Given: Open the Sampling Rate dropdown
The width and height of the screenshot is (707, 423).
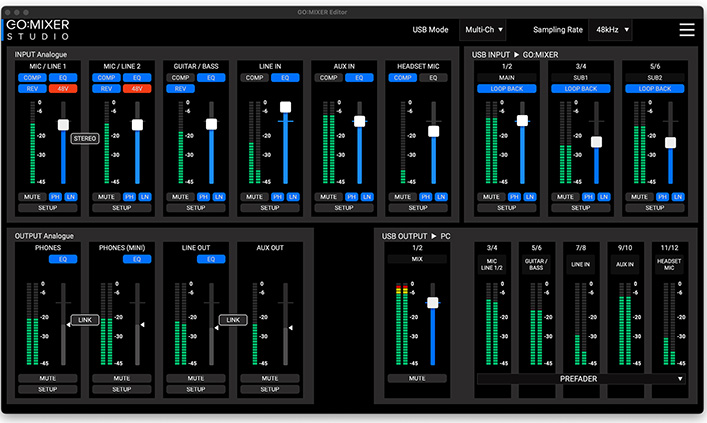Looking at the screenshot, I should click(610, 30).
